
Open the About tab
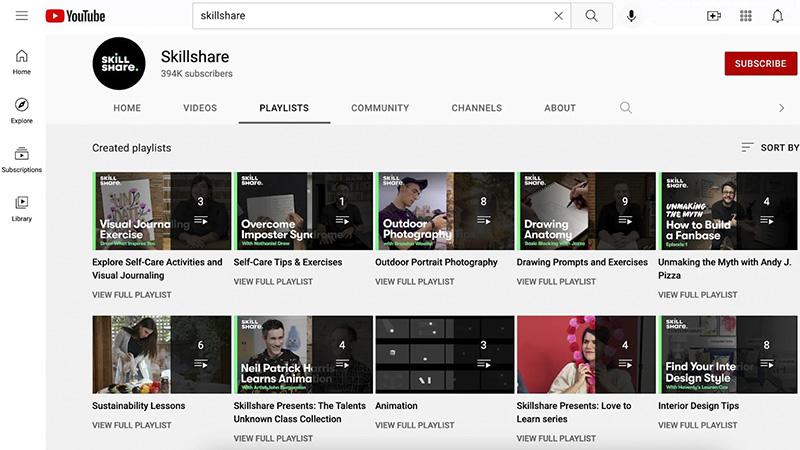[x=560, y=108]
